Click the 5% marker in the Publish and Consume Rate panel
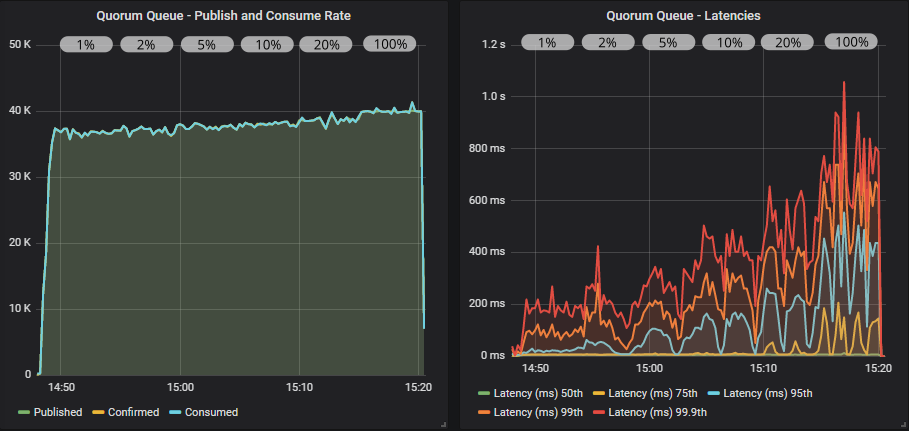The height and width of the screenshot is (431, 909). tap(206, 44)
